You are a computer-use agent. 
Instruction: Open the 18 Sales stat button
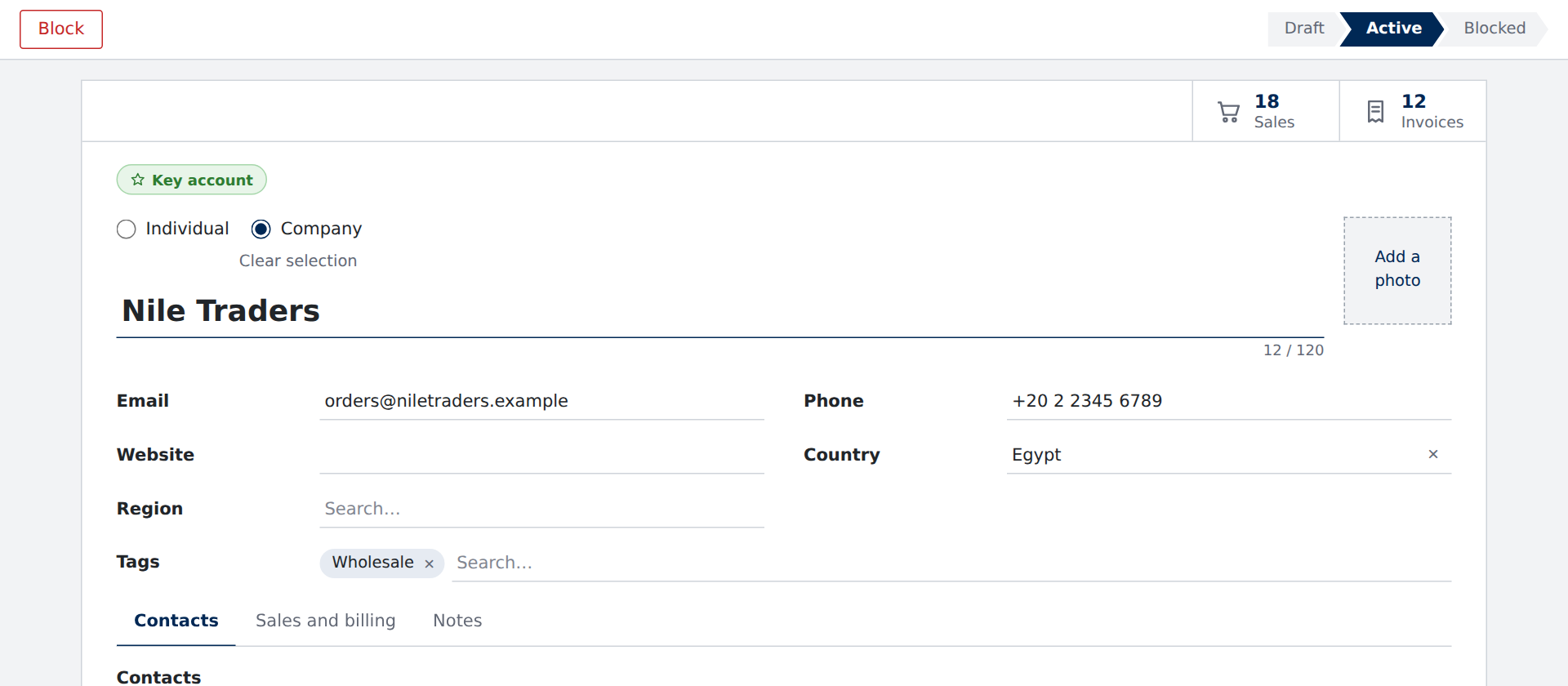click(1266, 111)
